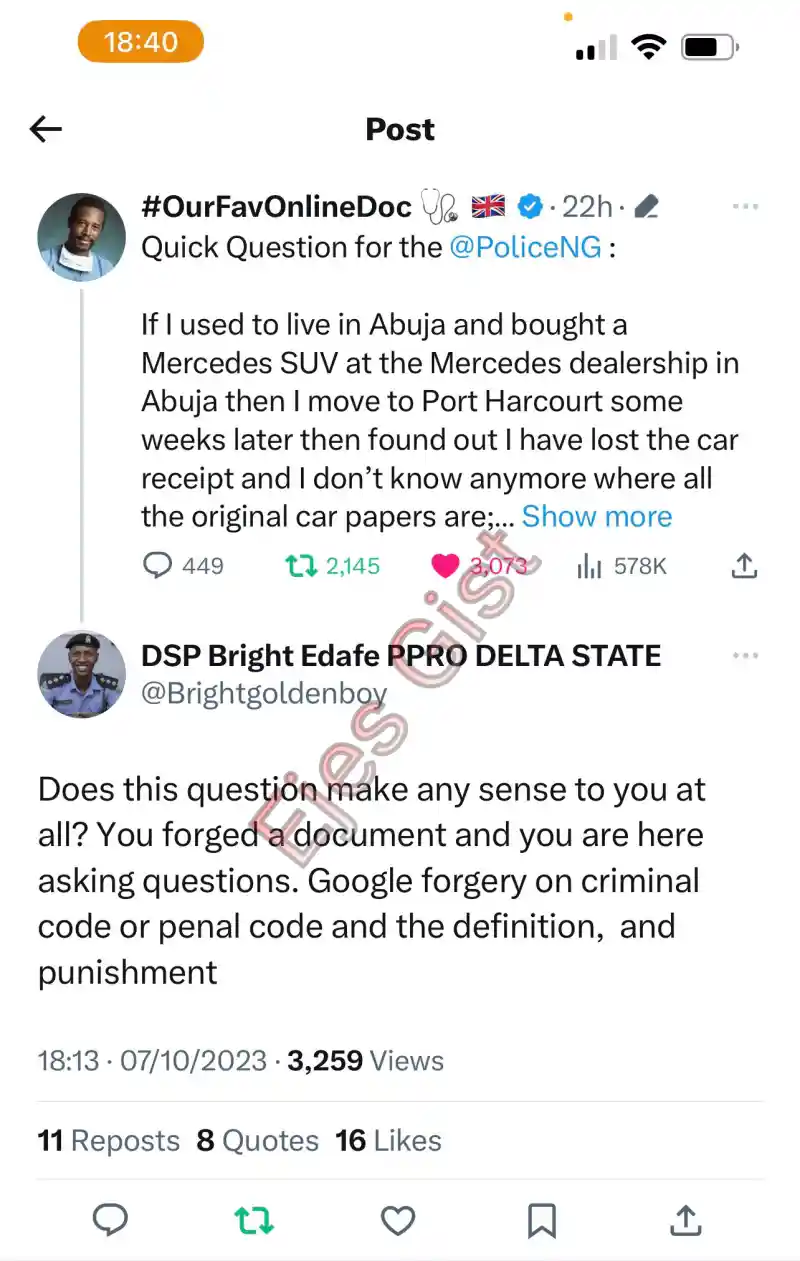Tap the green repost icon in bottom bar
Viewport: 800px width, 1261px height.
tap(255, 1221)
